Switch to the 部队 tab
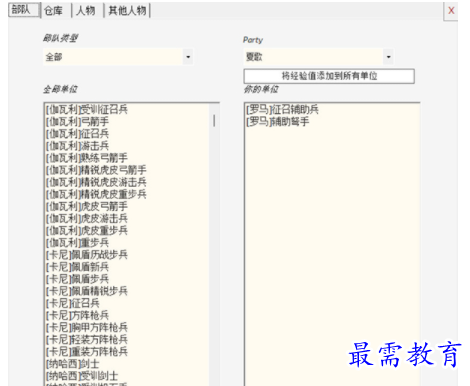Viewport: 470px width, 386px height. click(23, 10)
